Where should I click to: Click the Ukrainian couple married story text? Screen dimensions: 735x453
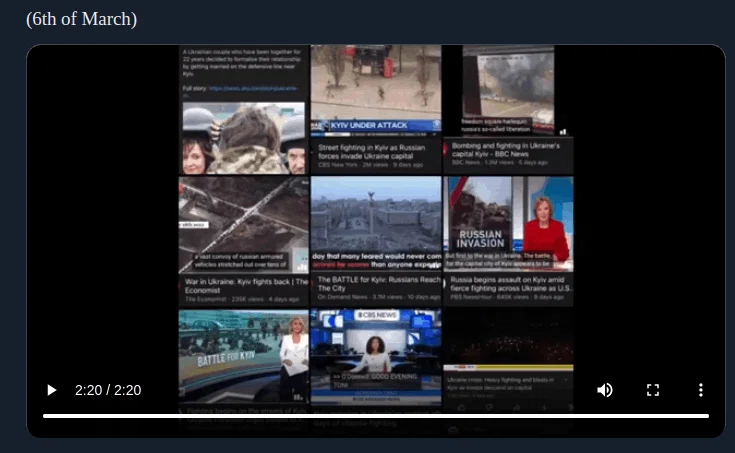(242, 63)
